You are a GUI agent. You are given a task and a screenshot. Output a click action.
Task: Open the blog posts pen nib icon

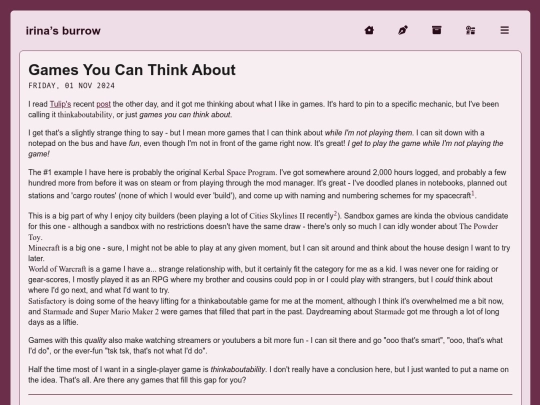coord(403,30)
